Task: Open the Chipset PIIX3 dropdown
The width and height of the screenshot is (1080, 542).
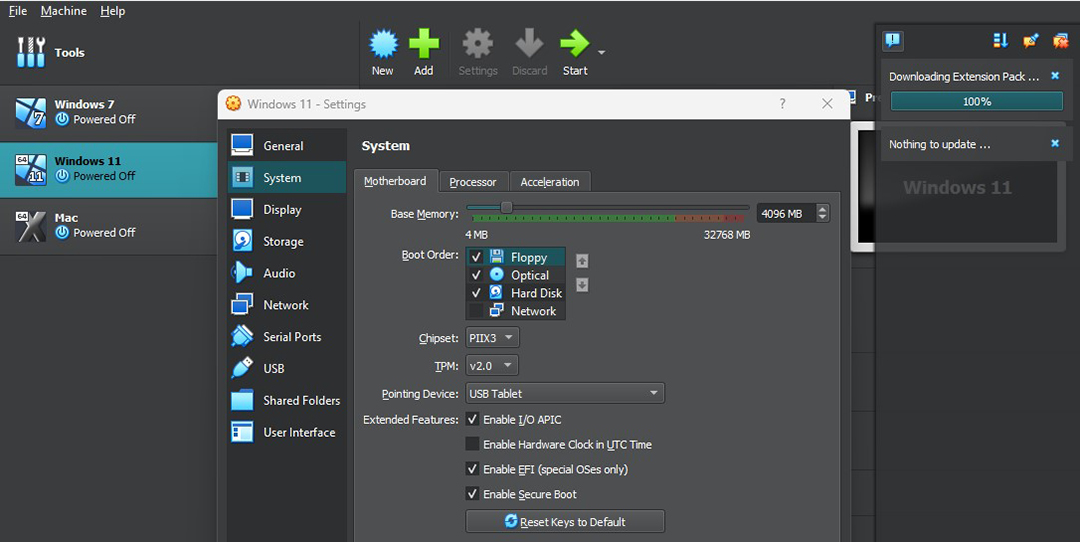Action: 492,338
